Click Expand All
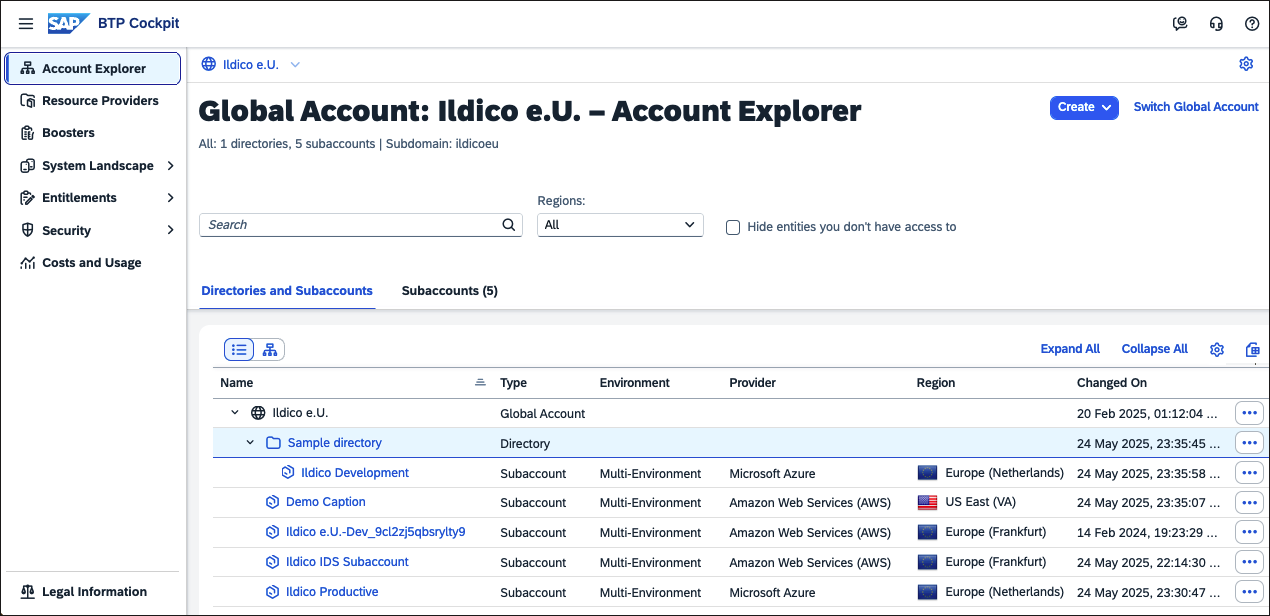This screenshot has width=1270, height=616. click(1070, 349)
